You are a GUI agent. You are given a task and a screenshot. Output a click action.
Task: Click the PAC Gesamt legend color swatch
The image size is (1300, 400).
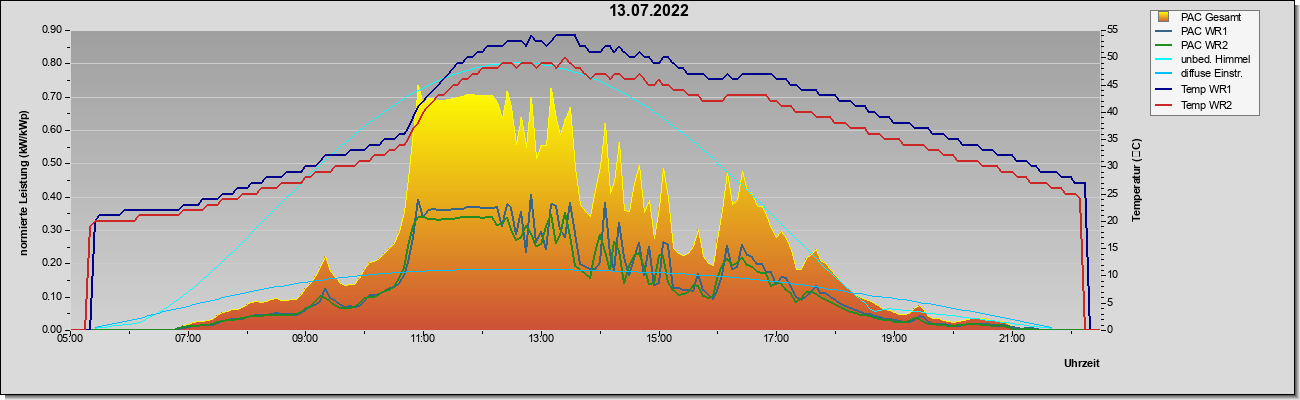pyautogui.click(x=1164, y=17)
